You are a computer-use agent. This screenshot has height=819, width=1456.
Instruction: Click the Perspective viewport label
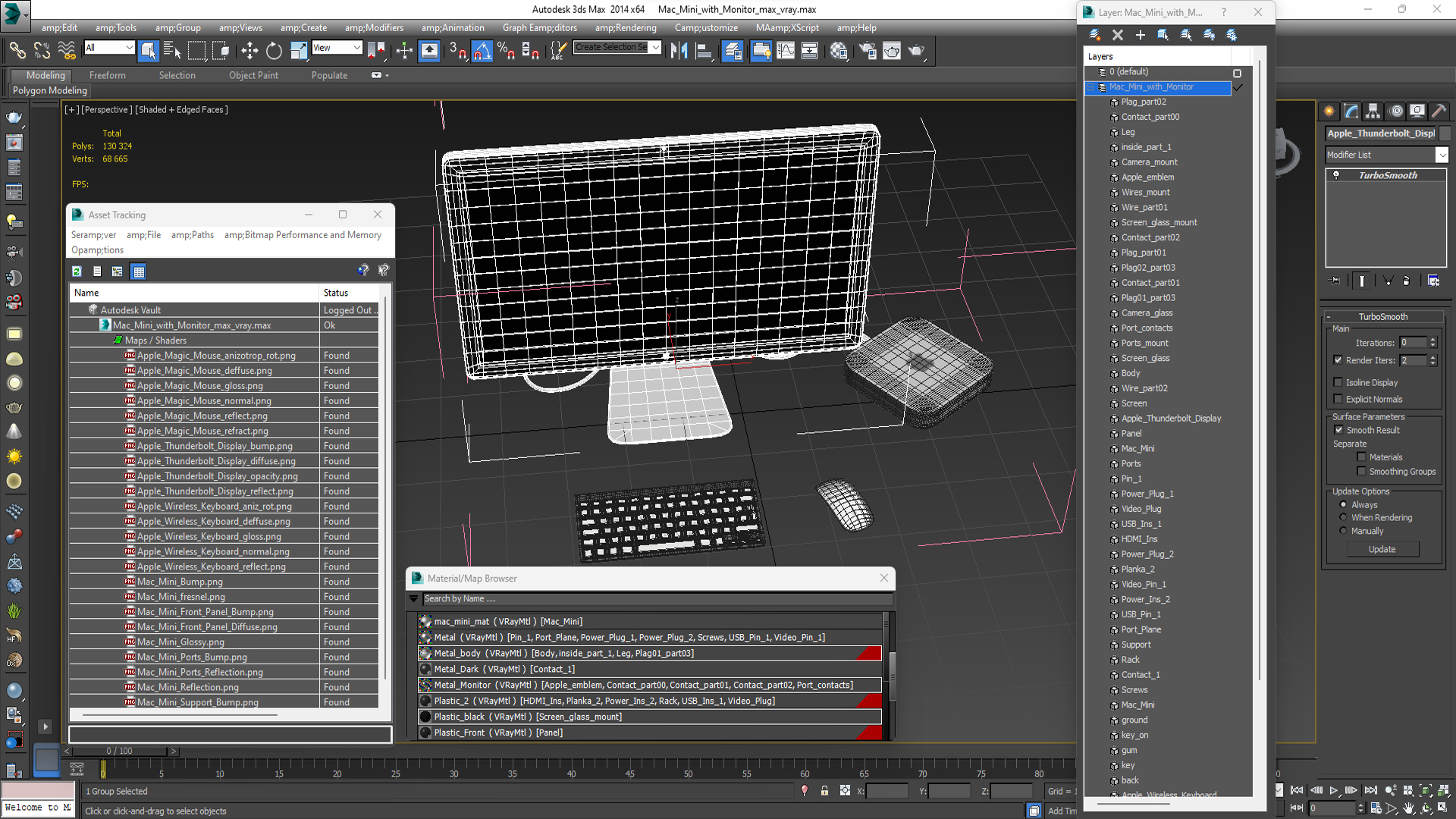(x=107, y=110)
